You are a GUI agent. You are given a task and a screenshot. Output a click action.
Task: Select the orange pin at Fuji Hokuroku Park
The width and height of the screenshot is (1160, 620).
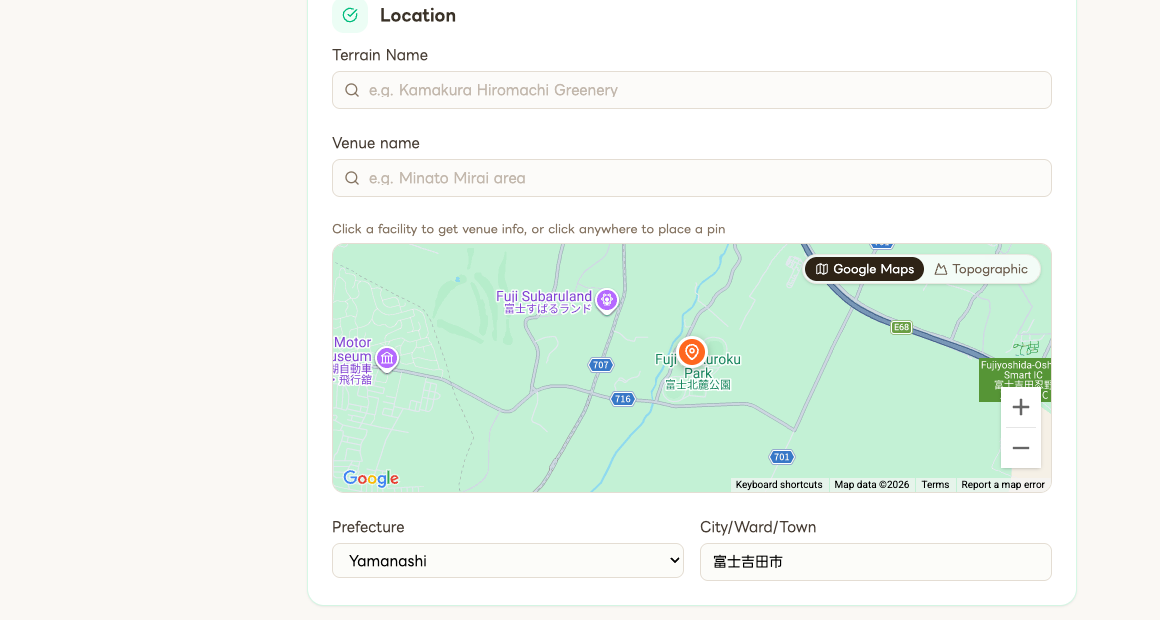[x=693, y=352]
